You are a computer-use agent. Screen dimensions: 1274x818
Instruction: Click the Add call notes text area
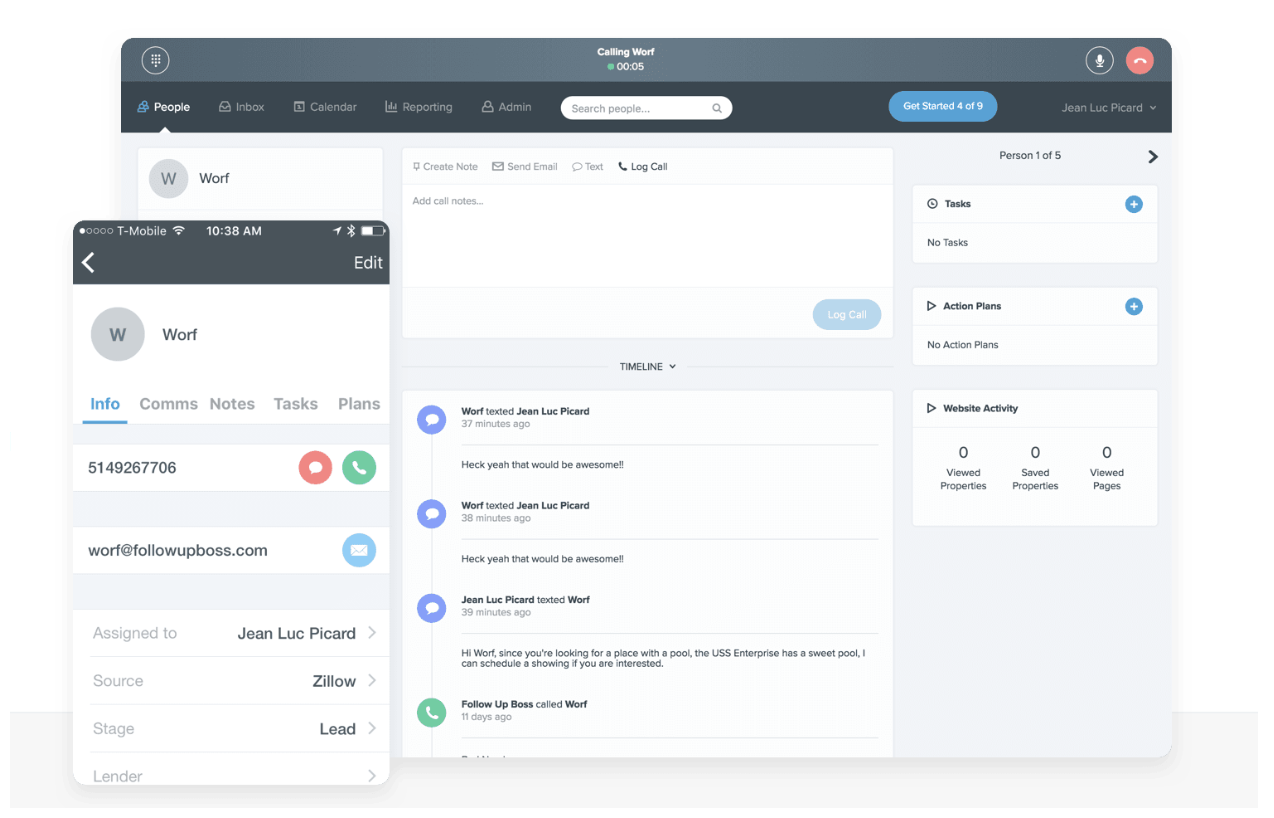pyautogui.click(x=647, y=236)
